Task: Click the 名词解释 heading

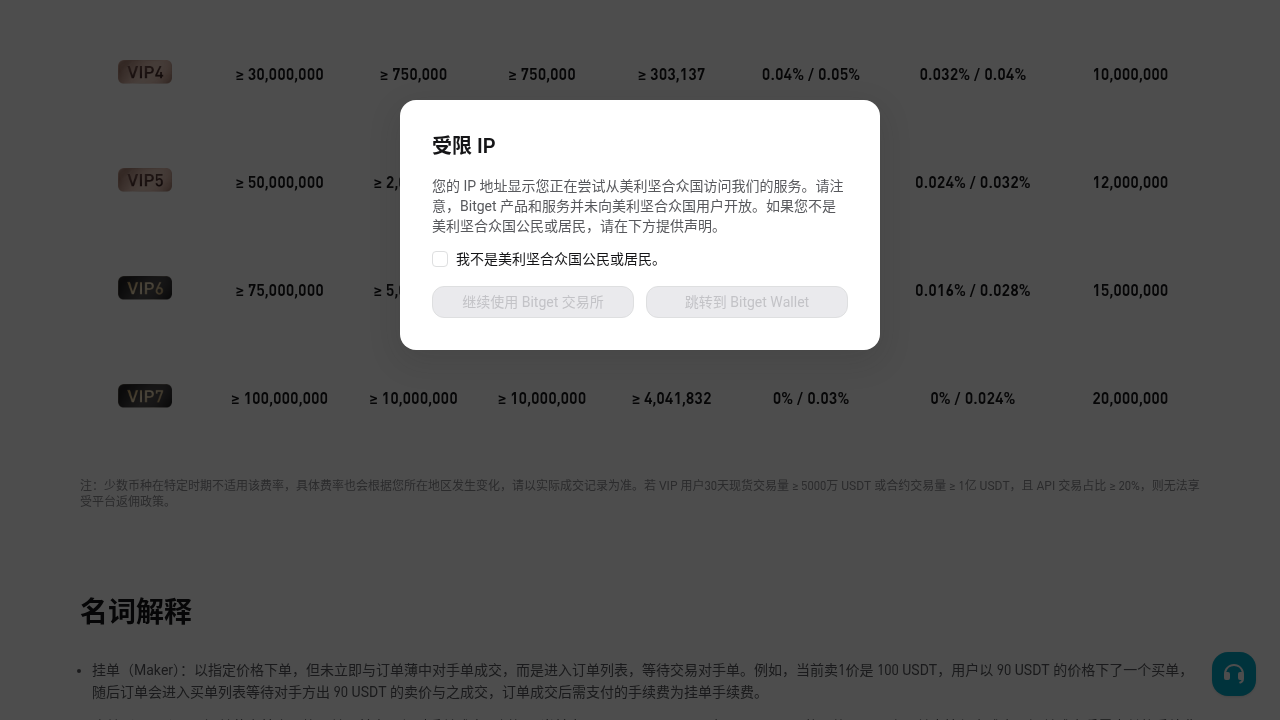Action: [x=136, y=611]
